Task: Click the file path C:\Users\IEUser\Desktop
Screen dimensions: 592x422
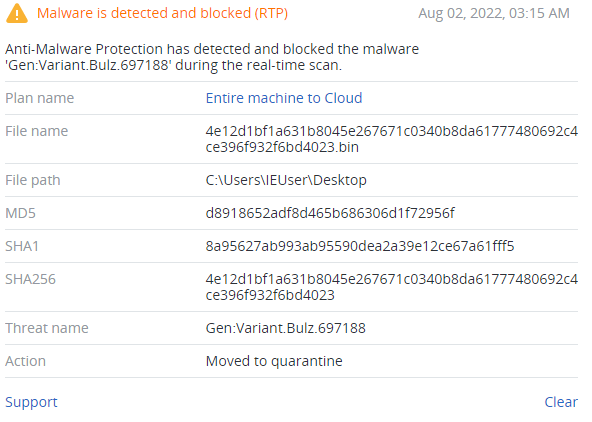Action: pyautogui.click(x=286, y=180)
